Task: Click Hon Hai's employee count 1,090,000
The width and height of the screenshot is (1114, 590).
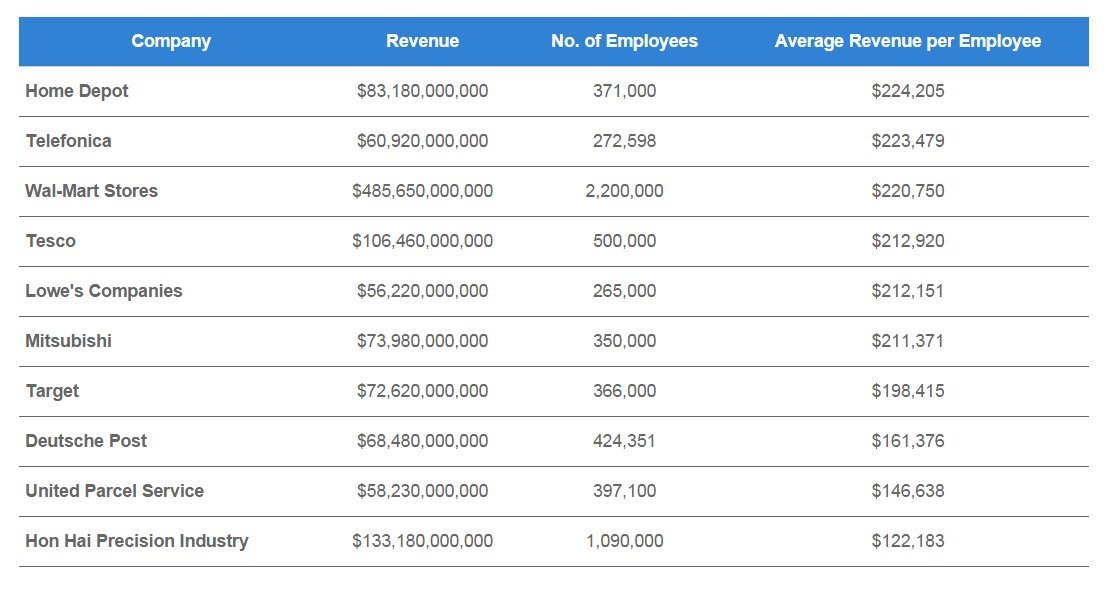Action: (625, 541)
